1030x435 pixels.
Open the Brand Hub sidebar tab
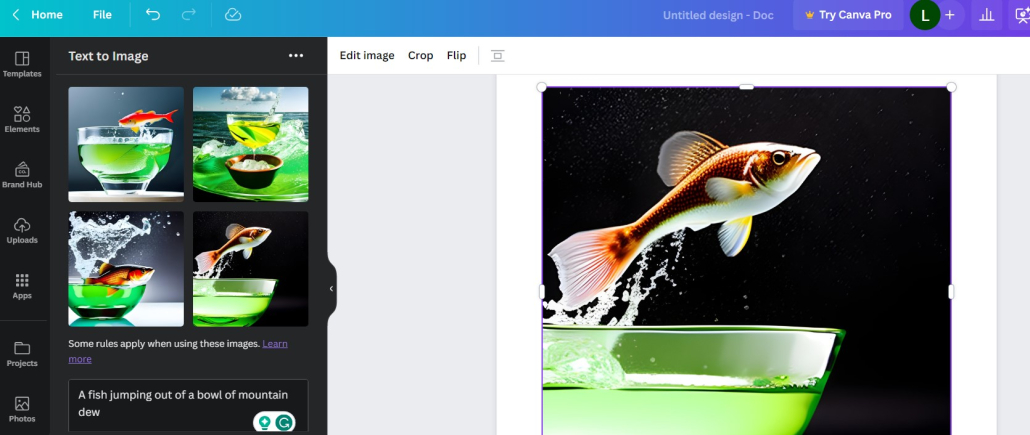click(x=22, y=175)
